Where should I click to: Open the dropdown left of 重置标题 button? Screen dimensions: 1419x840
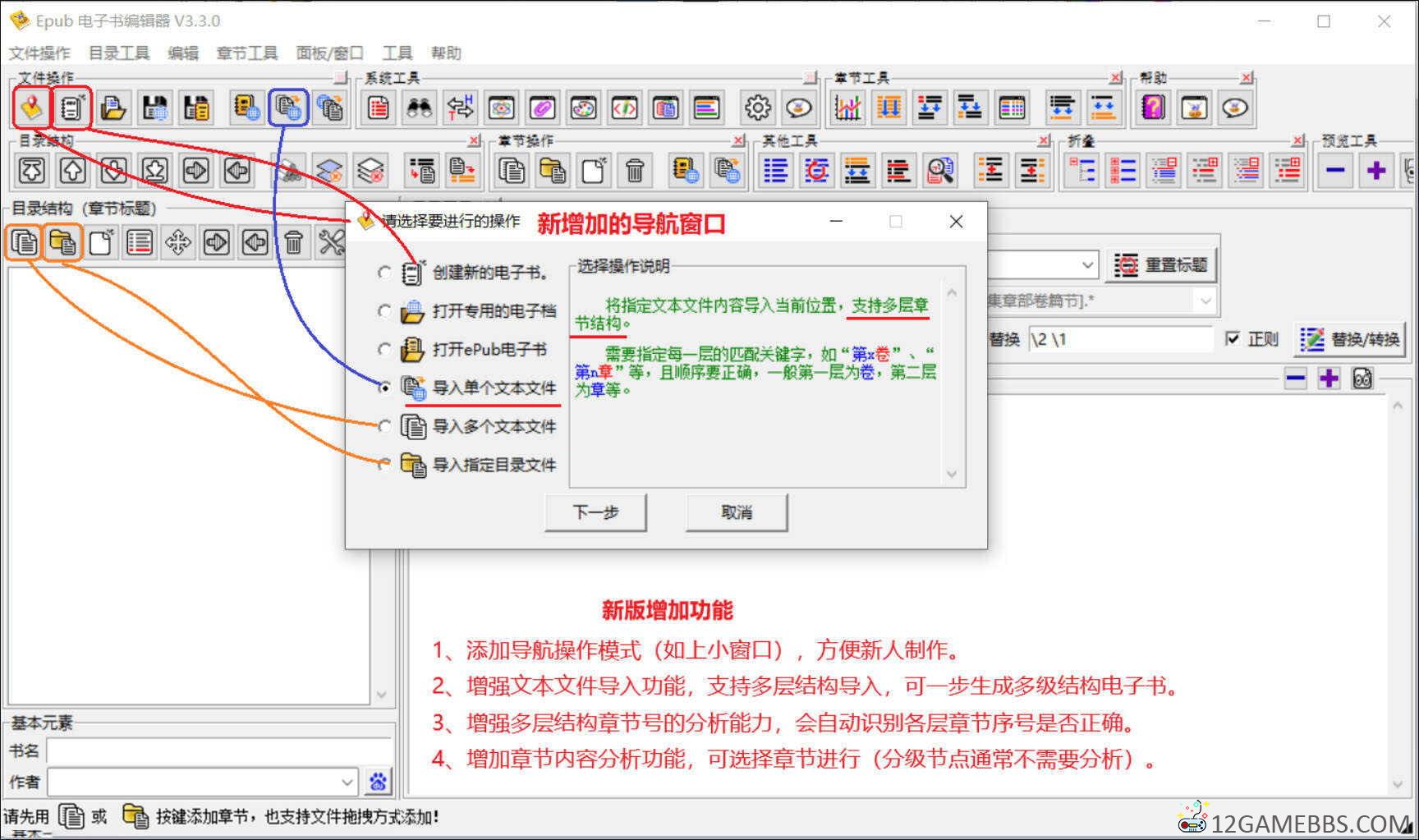coord(1086,265)
